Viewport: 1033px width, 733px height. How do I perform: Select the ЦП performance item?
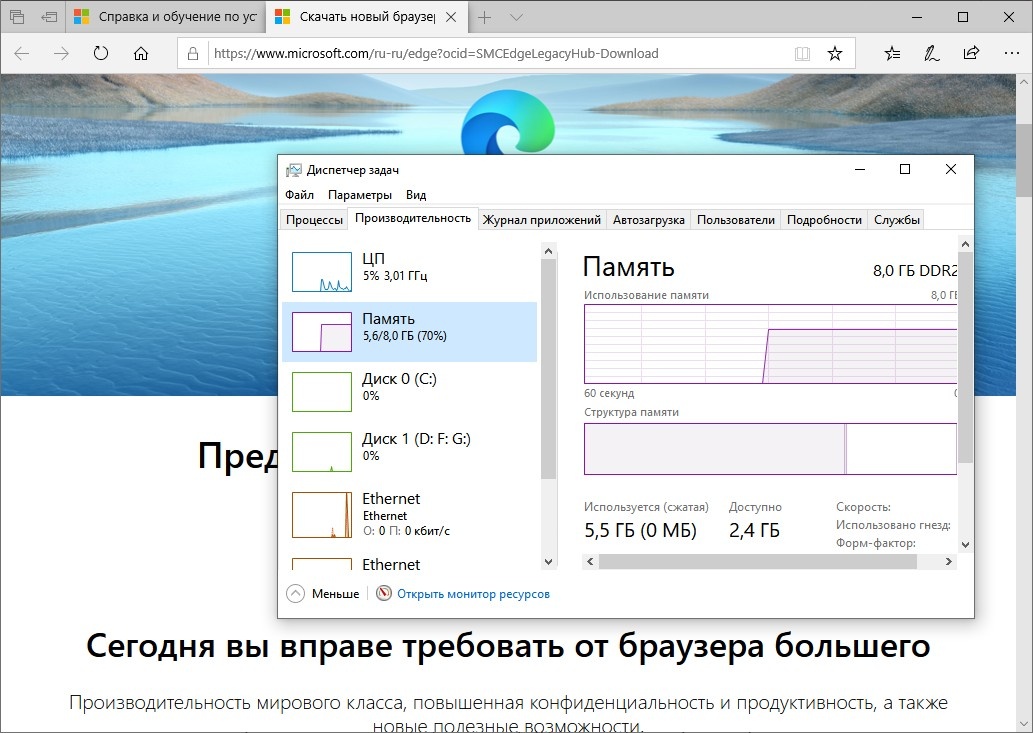tap(410, 271)
